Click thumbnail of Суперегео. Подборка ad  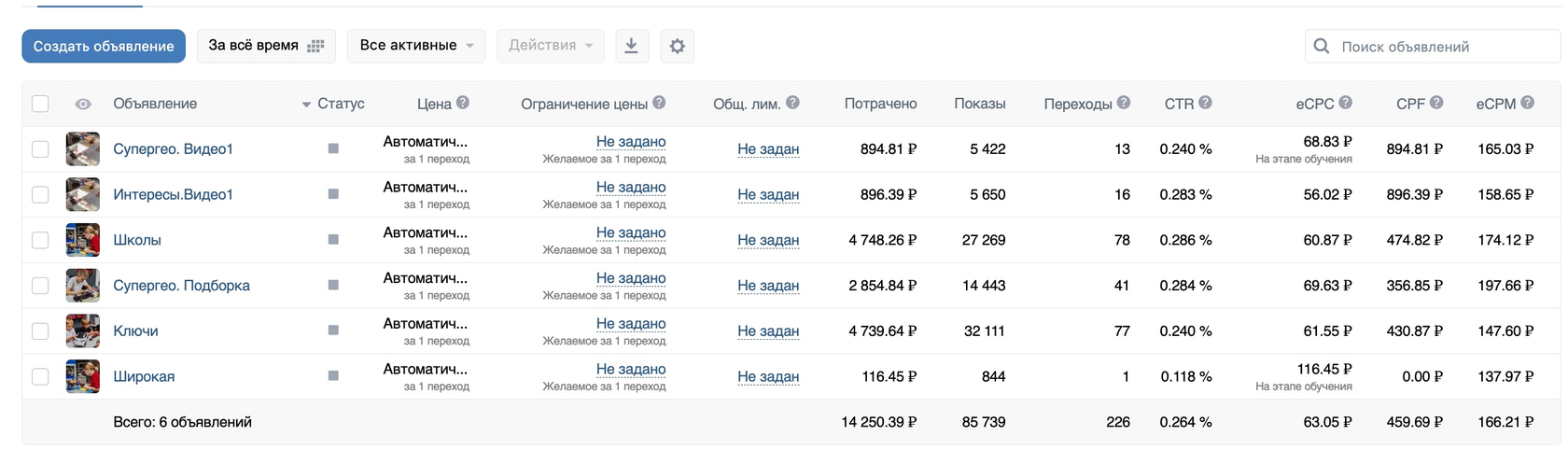(83, 286)
